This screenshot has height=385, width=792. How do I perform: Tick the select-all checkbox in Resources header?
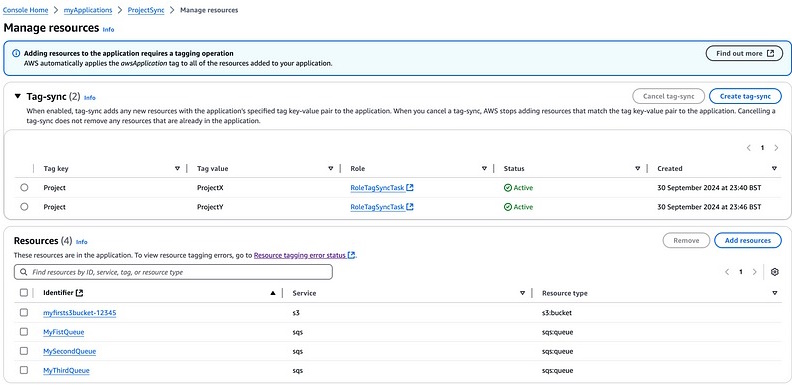pyautogui.click(x=24, y=293)
